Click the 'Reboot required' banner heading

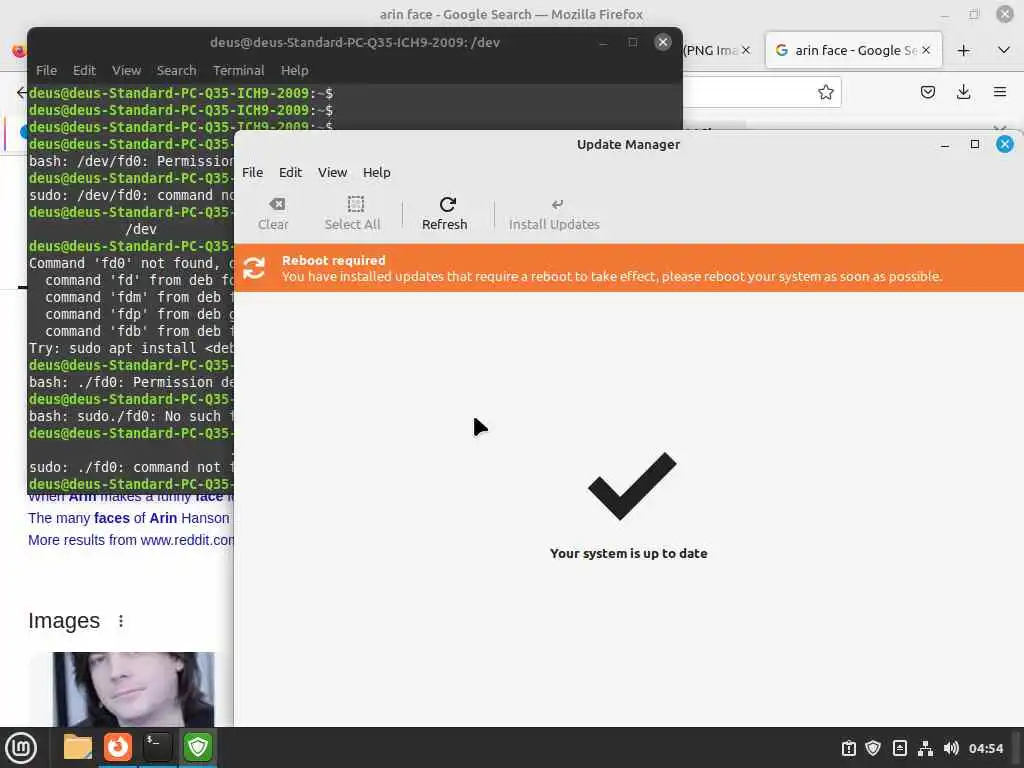point(334,261)
